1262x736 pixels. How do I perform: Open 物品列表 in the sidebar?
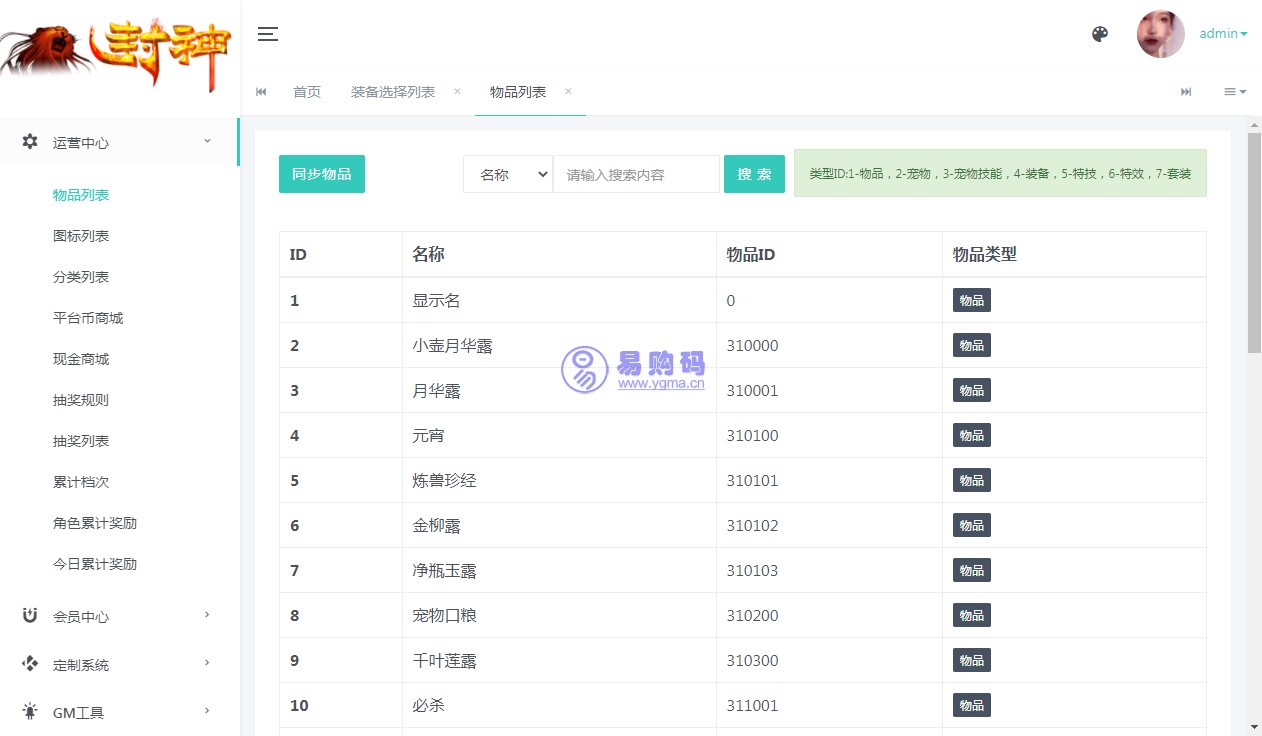tap(81, 195)
